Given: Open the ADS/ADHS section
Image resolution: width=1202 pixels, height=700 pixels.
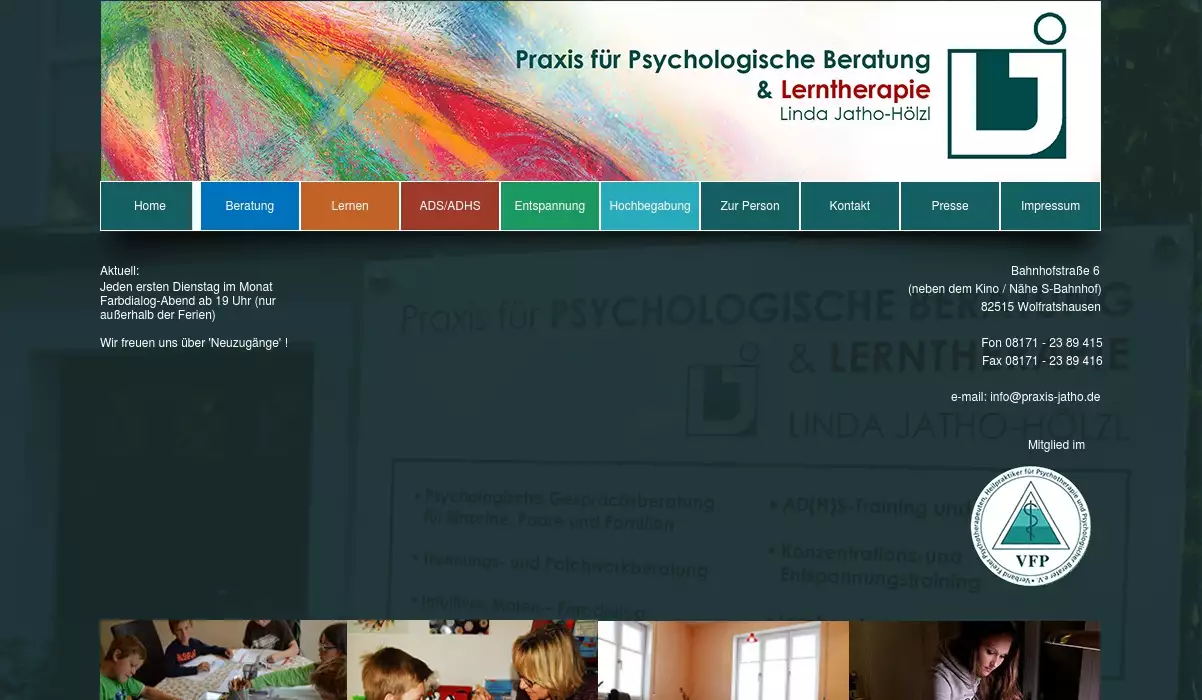Looking at the screenshot, I should tap(449, 206).
